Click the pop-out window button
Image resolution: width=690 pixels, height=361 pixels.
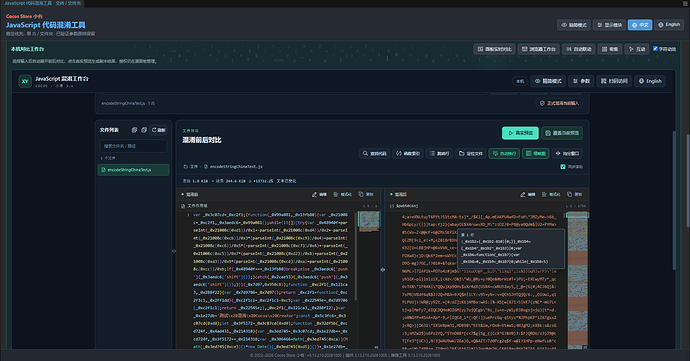coord(567,153)
